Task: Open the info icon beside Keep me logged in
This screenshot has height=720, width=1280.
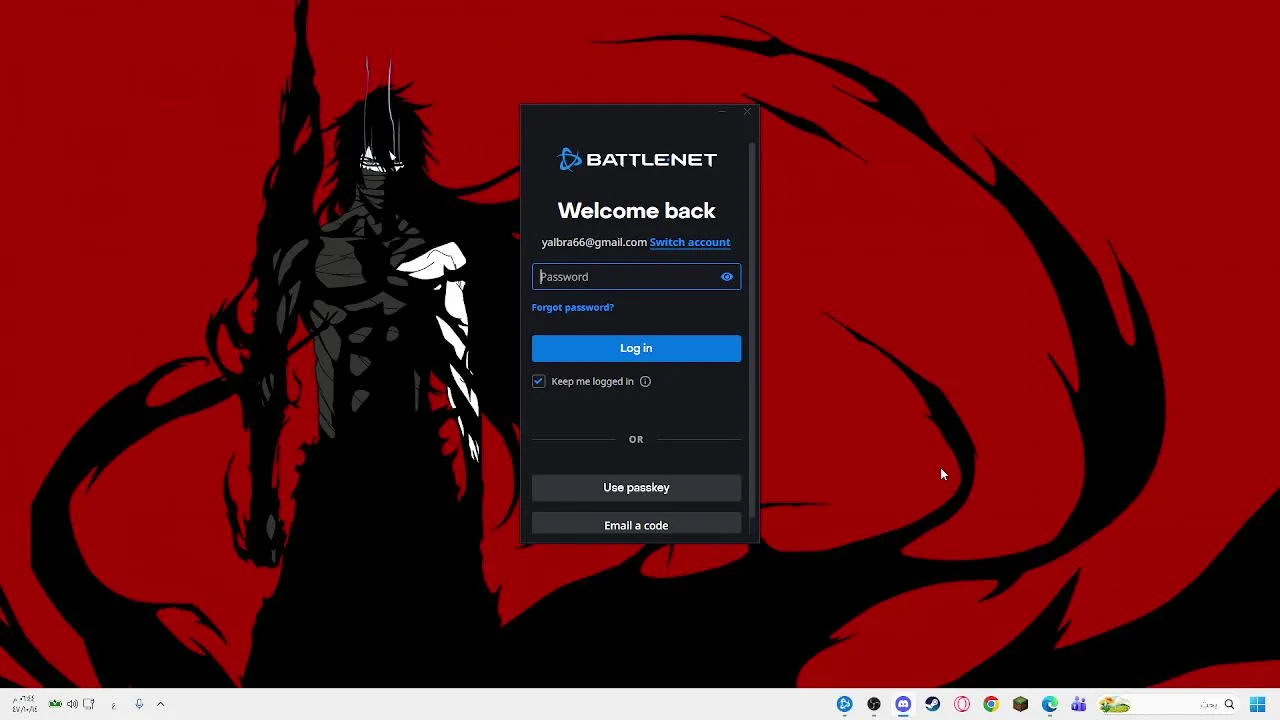Action: pos(645,381)
